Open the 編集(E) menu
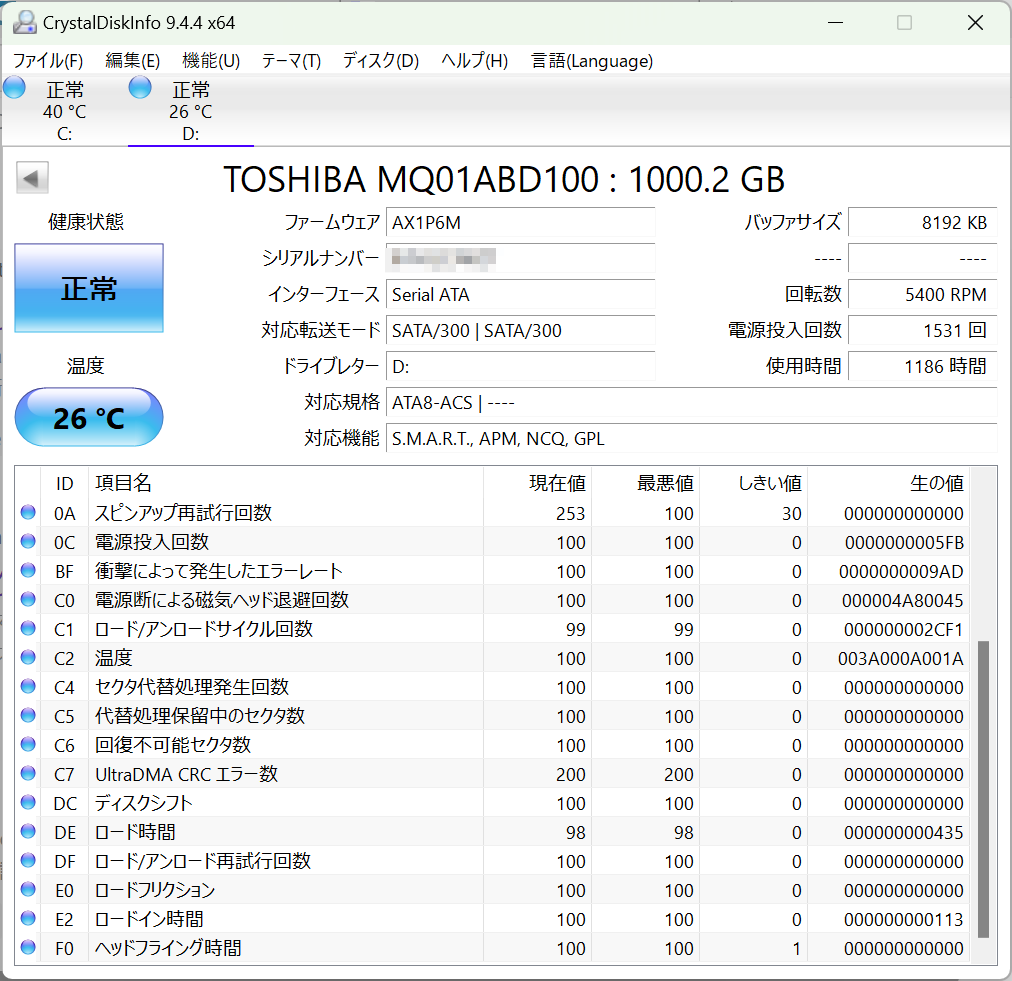The width and height of the screenshot is (1012, 981). pos(132,61)
